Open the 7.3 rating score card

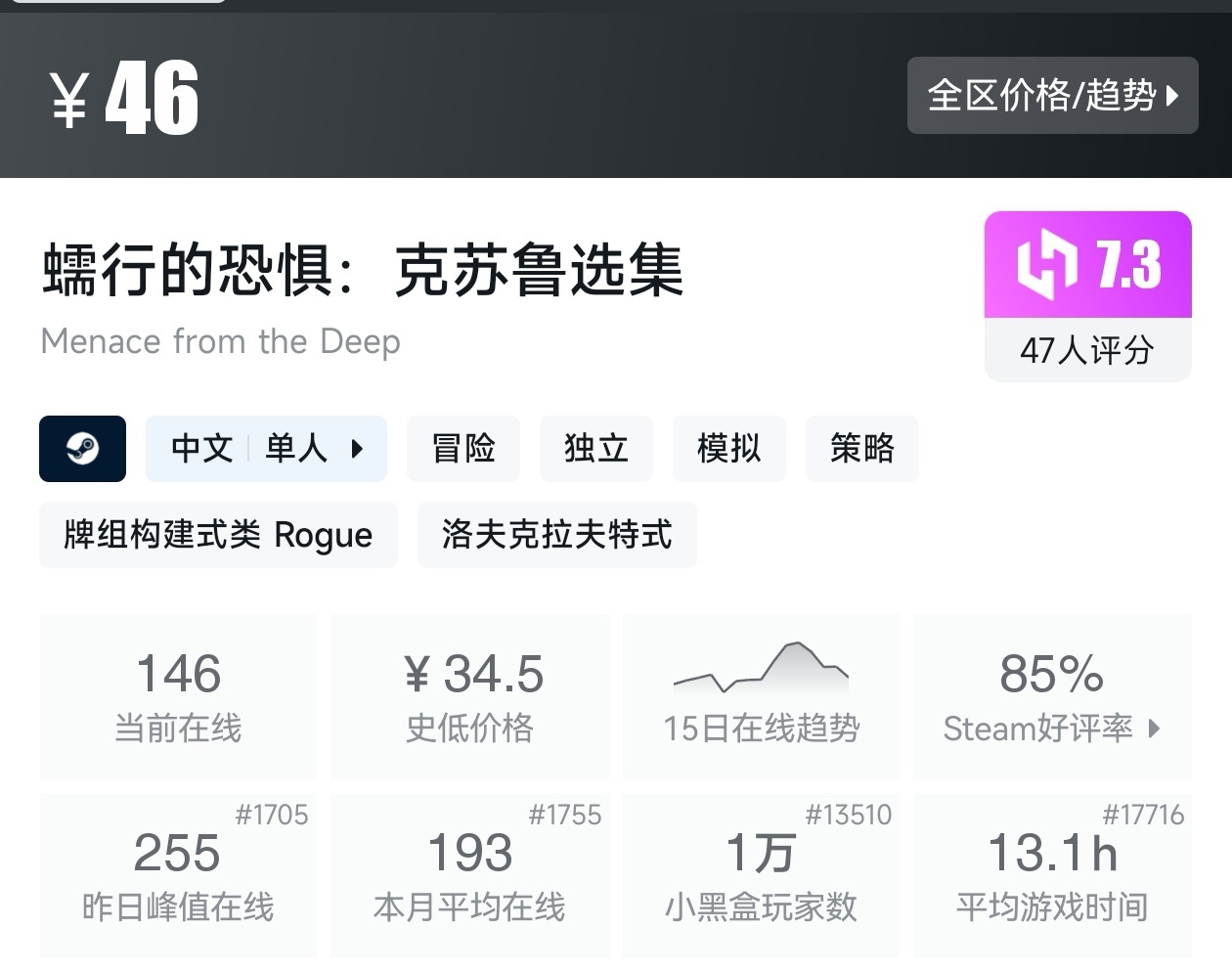click(1087, 265)
